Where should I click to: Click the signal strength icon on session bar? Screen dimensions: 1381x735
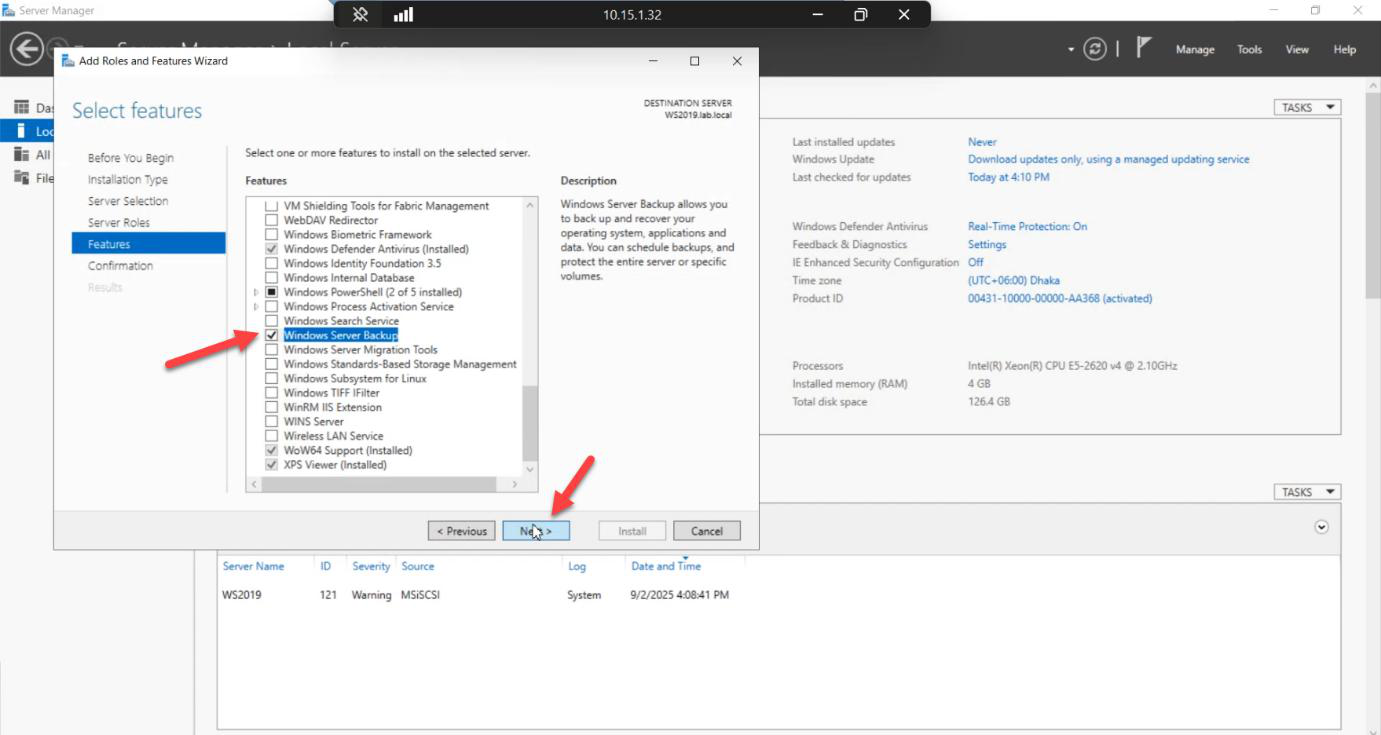(x=403, y=14)
